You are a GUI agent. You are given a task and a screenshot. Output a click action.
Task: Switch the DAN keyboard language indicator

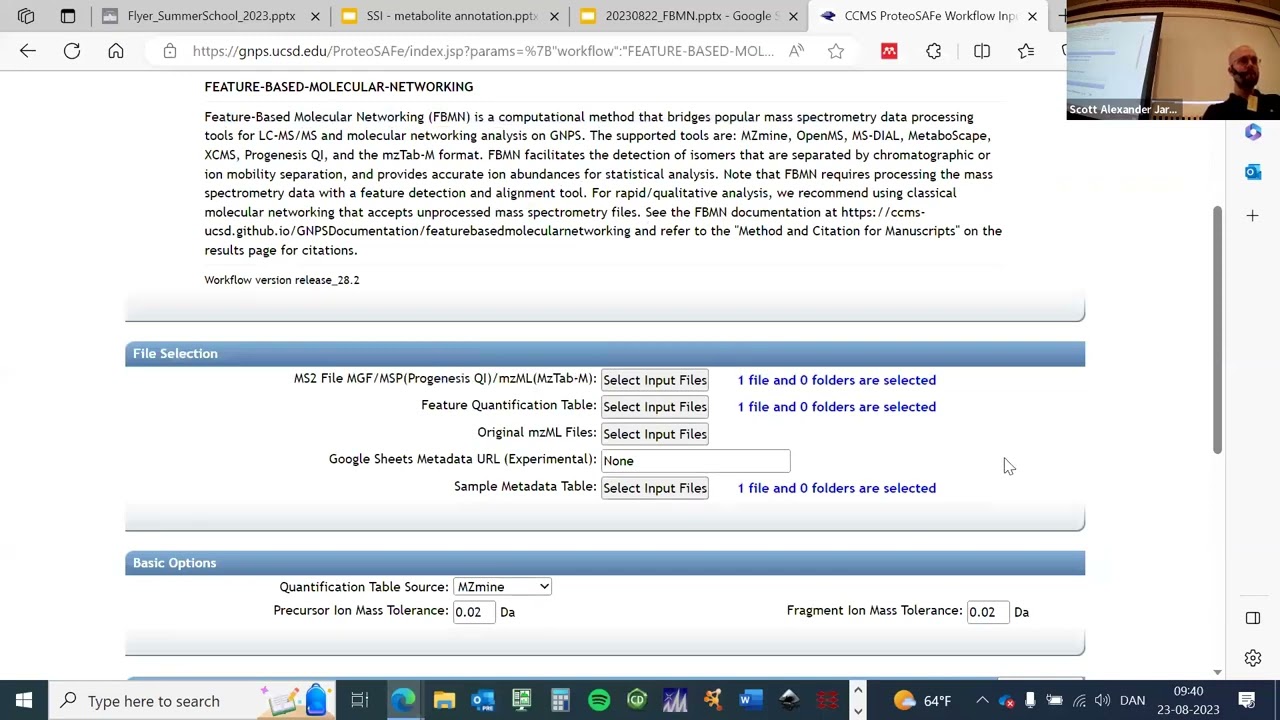(x=1132, y=700)
